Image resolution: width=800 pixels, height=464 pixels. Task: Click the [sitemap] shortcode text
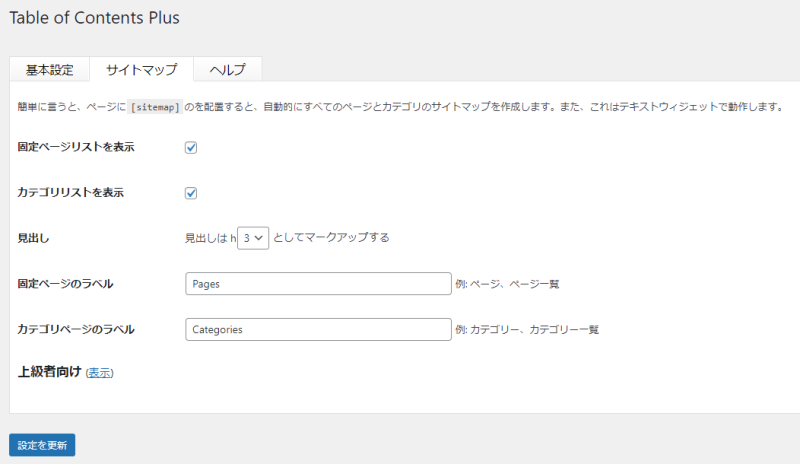pyautogui.click(x=155, y=106)
